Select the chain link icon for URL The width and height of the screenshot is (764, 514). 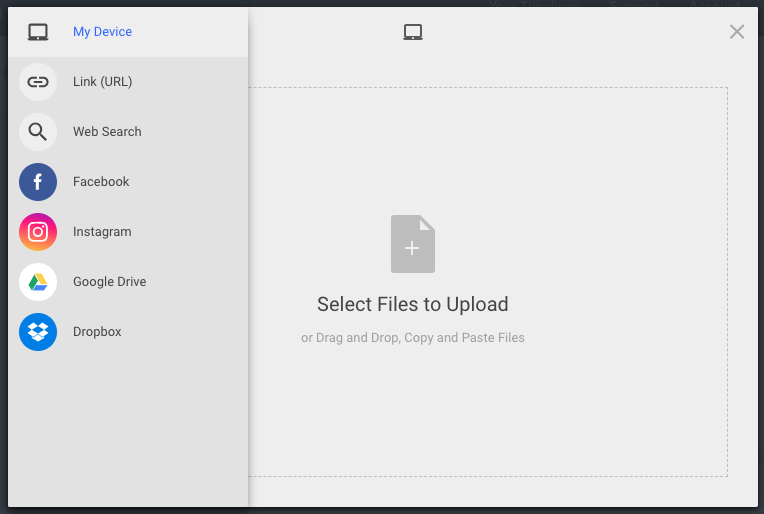point(38,82)
